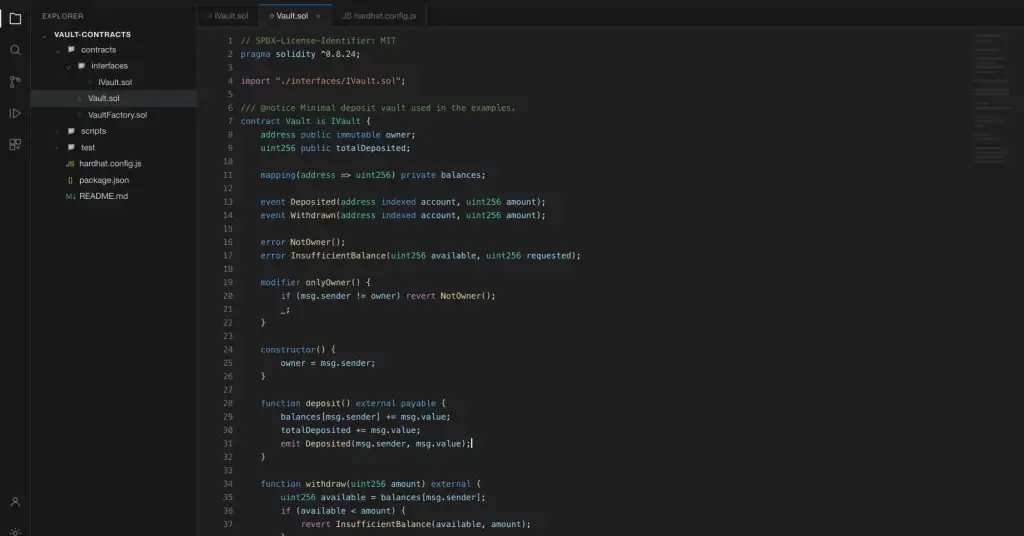This screenshot has width=1024, height=536.
Task: Click 'totalDeposited' on line 9
Action: [370, 148]
